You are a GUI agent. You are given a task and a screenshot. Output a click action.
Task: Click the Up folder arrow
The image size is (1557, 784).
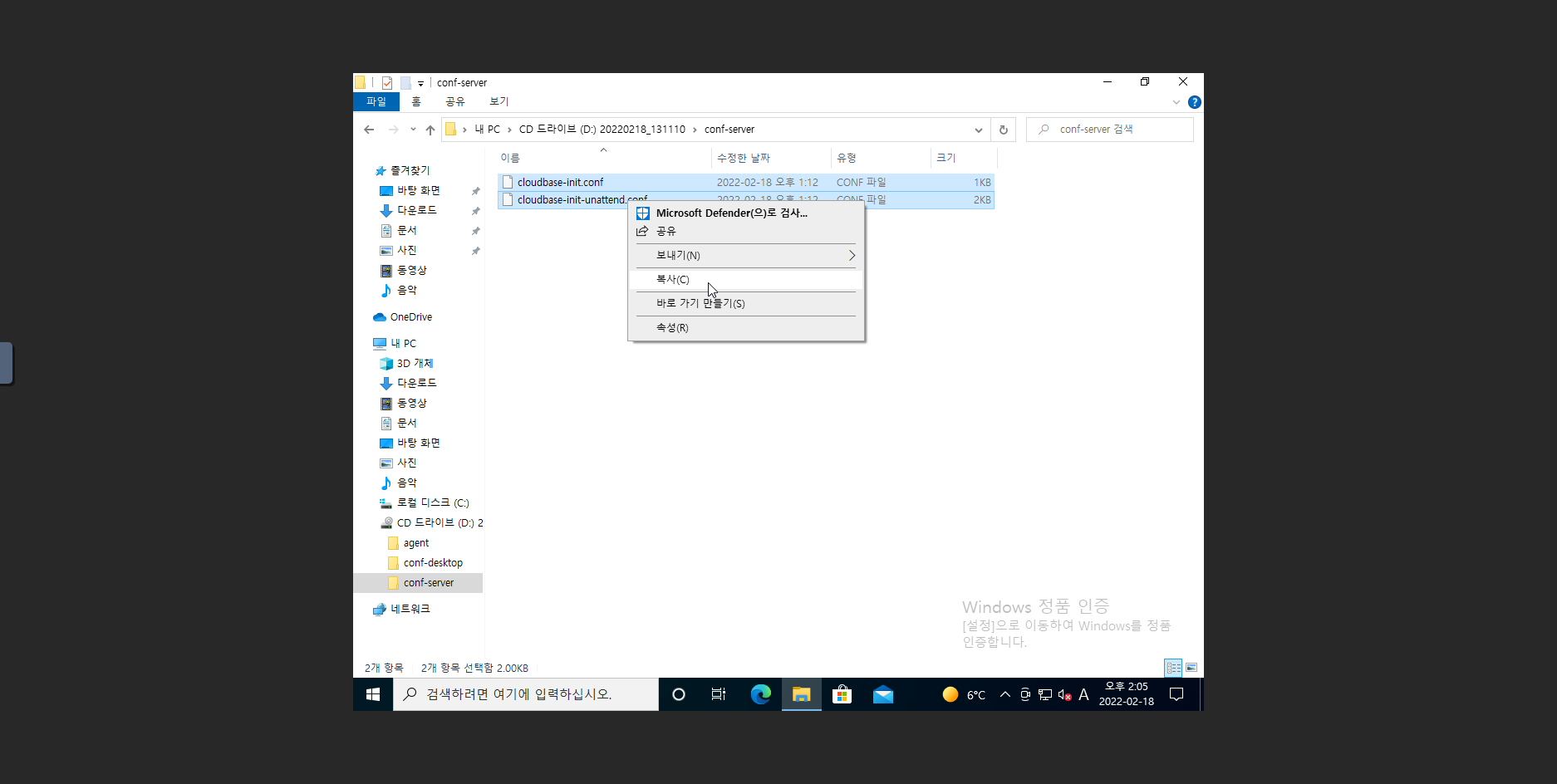click(x=430, y=130)
